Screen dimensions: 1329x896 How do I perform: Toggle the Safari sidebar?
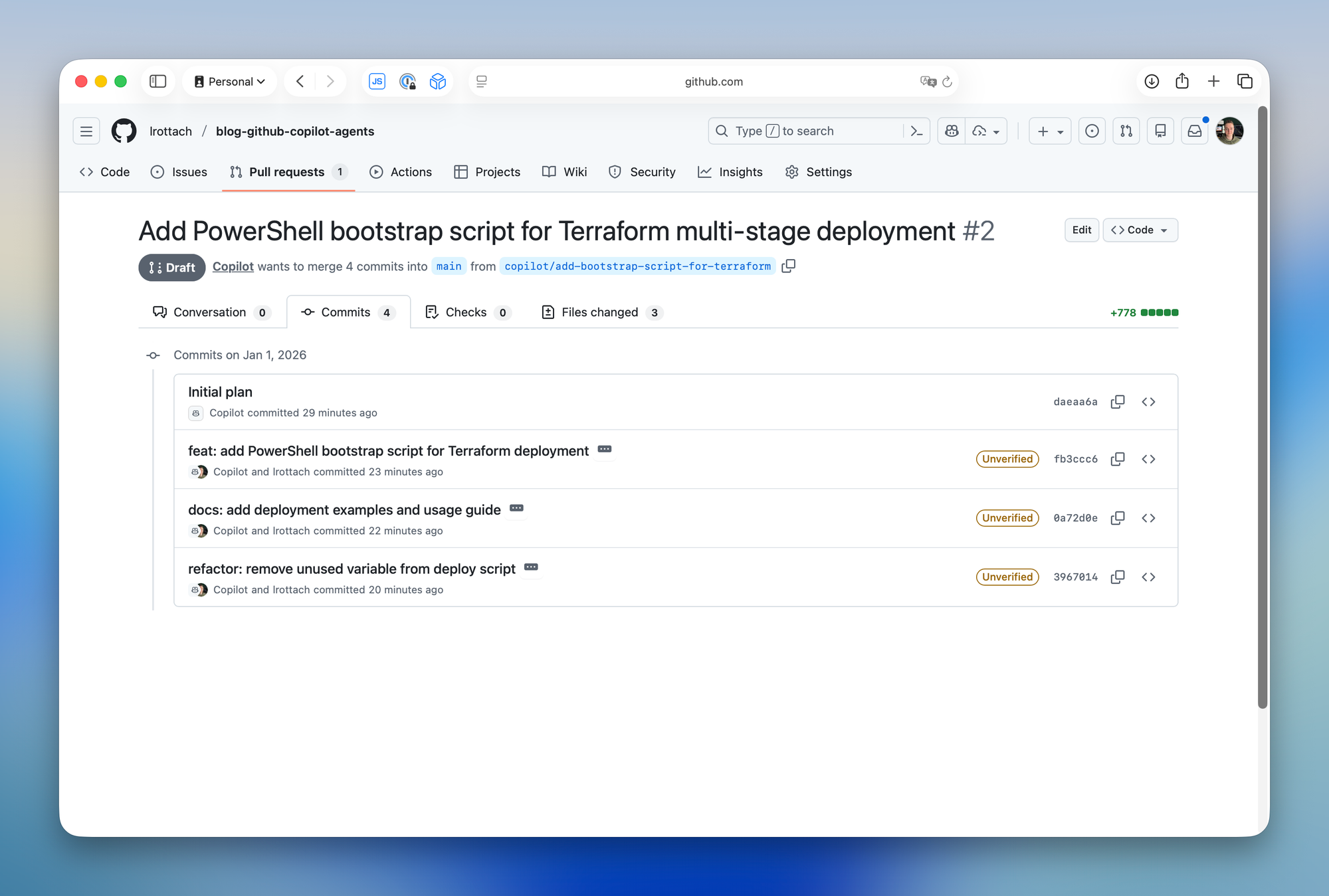(157, 81)
